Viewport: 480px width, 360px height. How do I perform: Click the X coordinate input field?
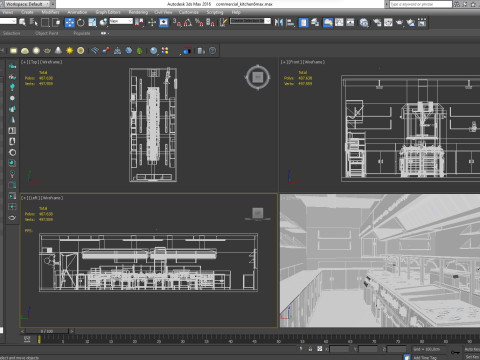pyautogui.click(x=339, y=349)
